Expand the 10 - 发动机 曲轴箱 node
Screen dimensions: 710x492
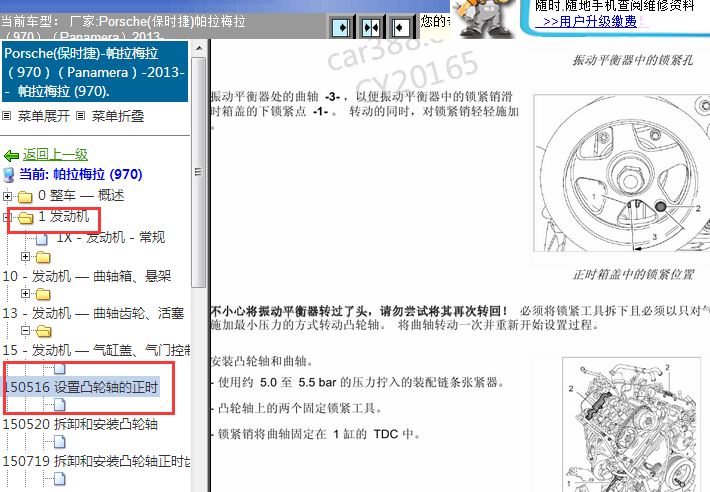pyautogui.click(x=25, y=257)
